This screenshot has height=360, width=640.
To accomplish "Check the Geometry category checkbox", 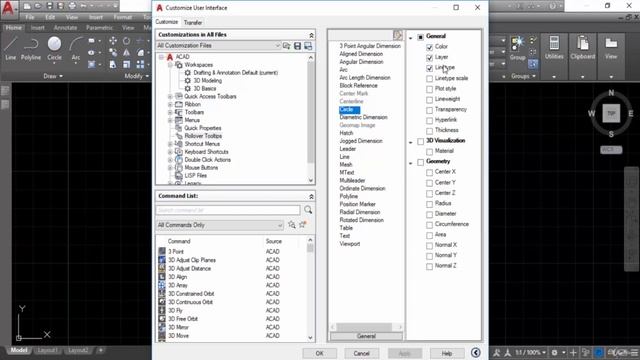I will 420,162.
